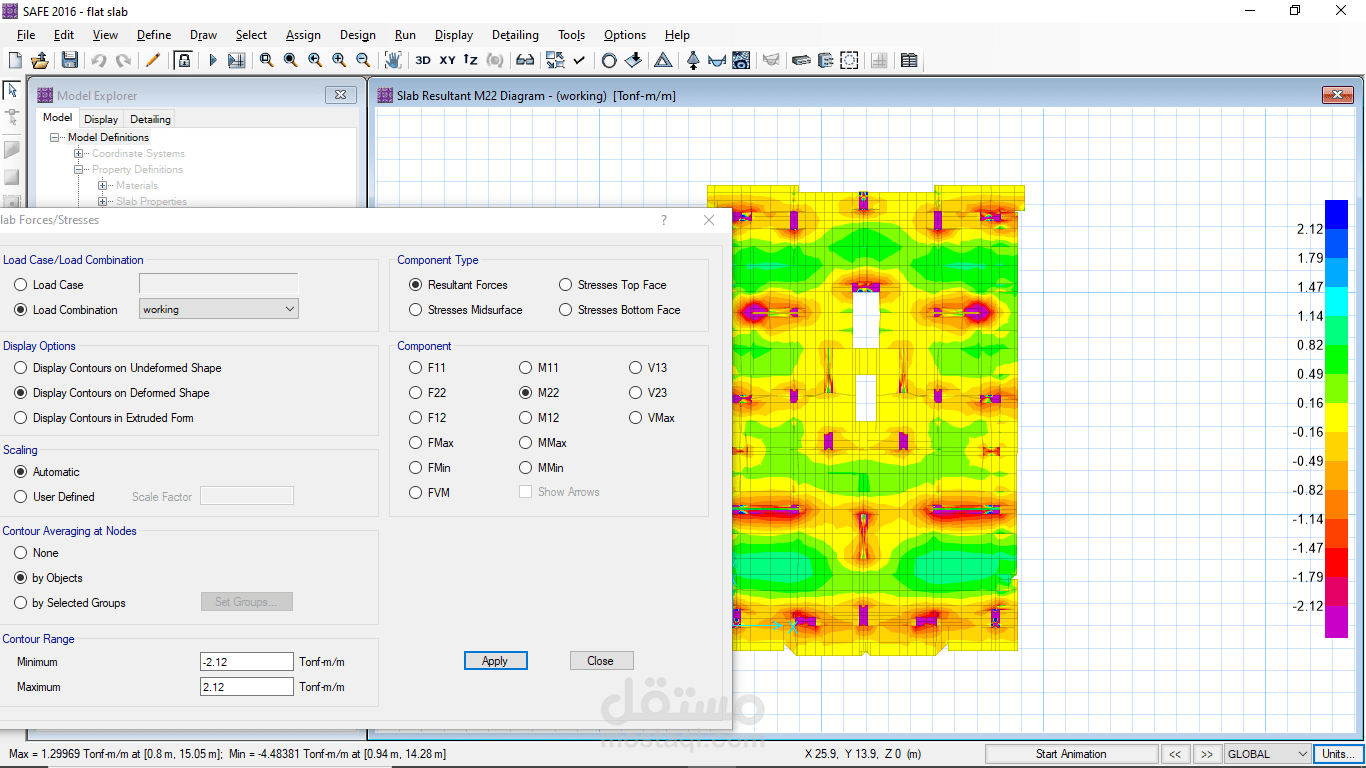Click the >> next step button
1366x768 pixels.
(1207, 754)
